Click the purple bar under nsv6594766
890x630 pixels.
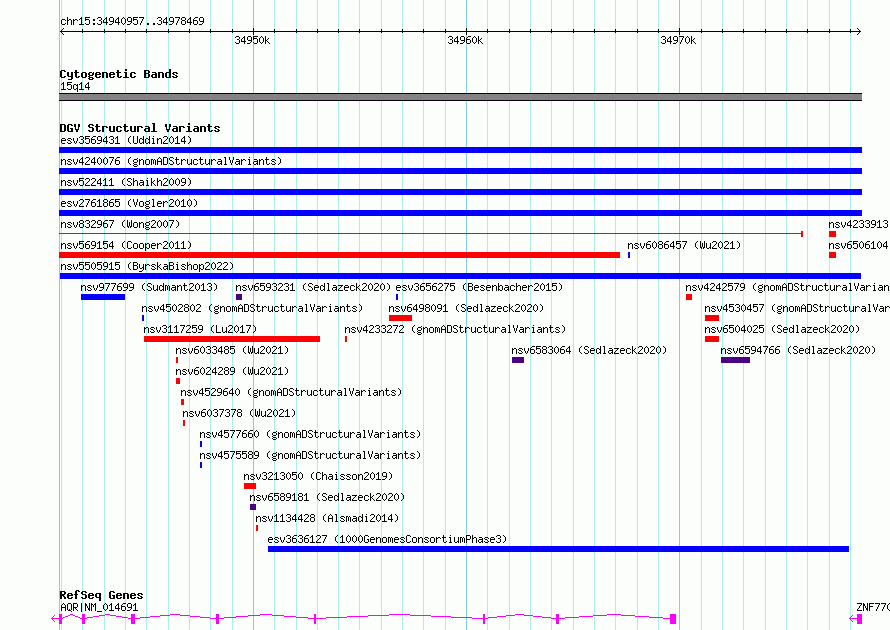pos(735,360)
